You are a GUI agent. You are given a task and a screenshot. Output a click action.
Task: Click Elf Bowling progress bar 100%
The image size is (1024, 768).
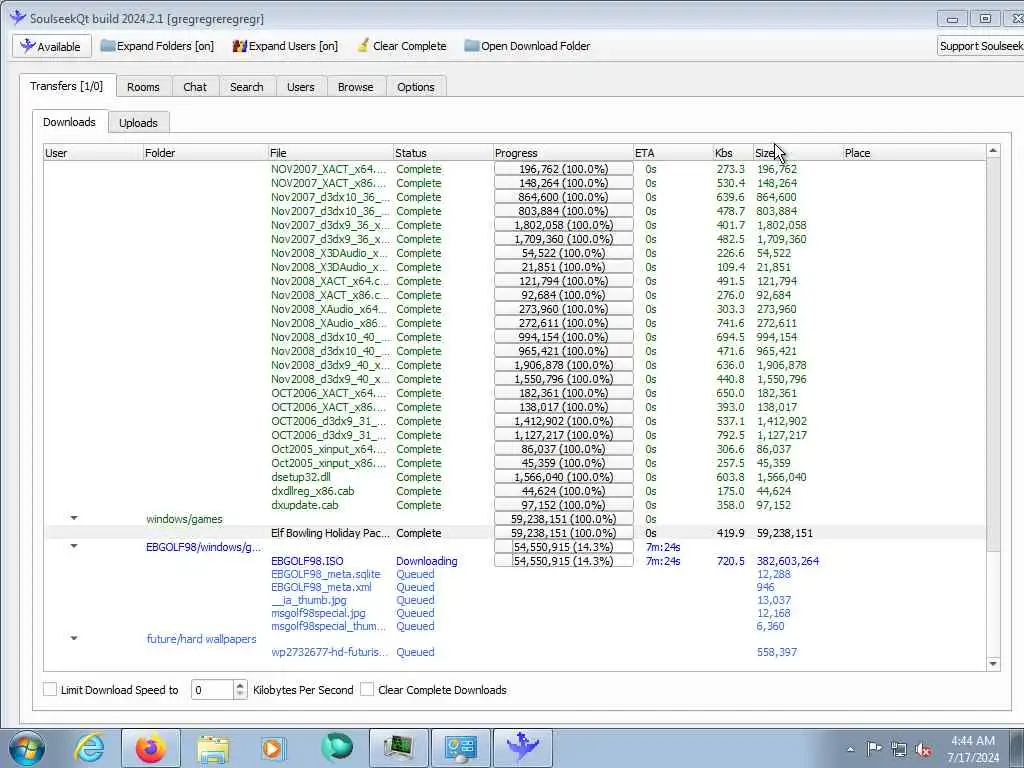564,533
